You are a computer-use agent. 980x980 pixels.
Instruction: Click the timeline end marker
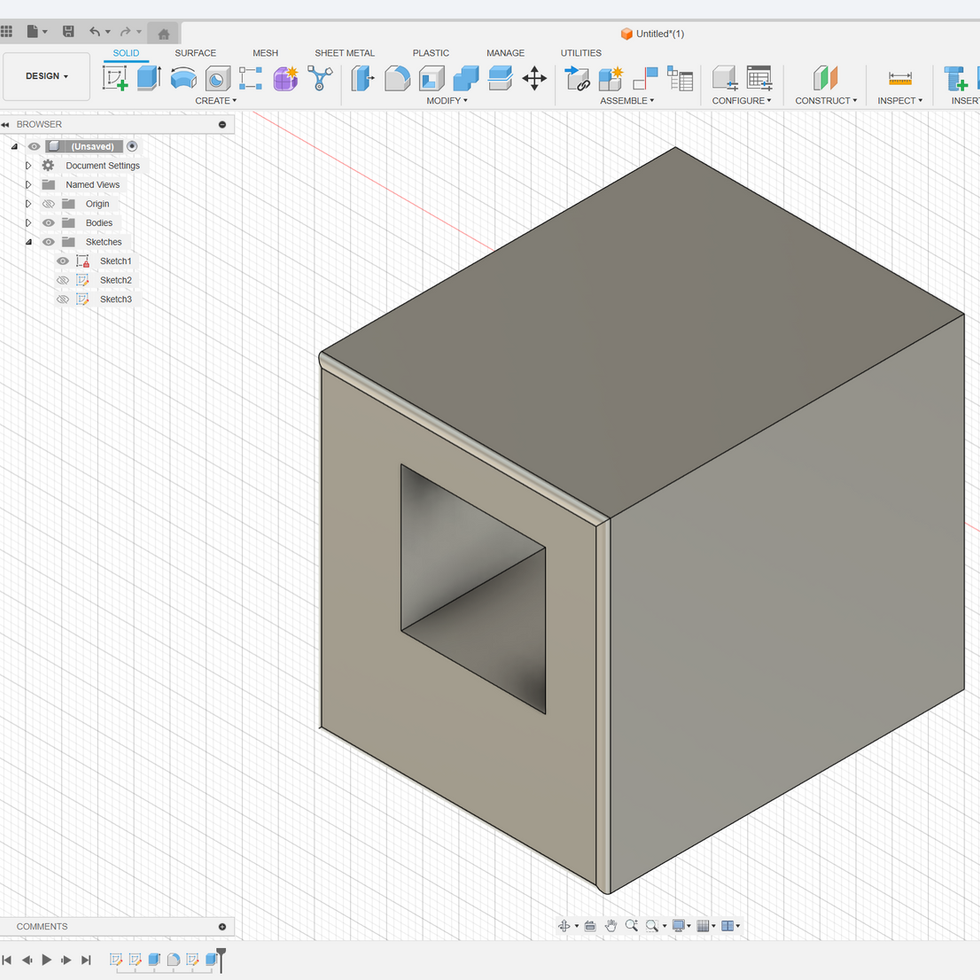(x=221, y=957)
